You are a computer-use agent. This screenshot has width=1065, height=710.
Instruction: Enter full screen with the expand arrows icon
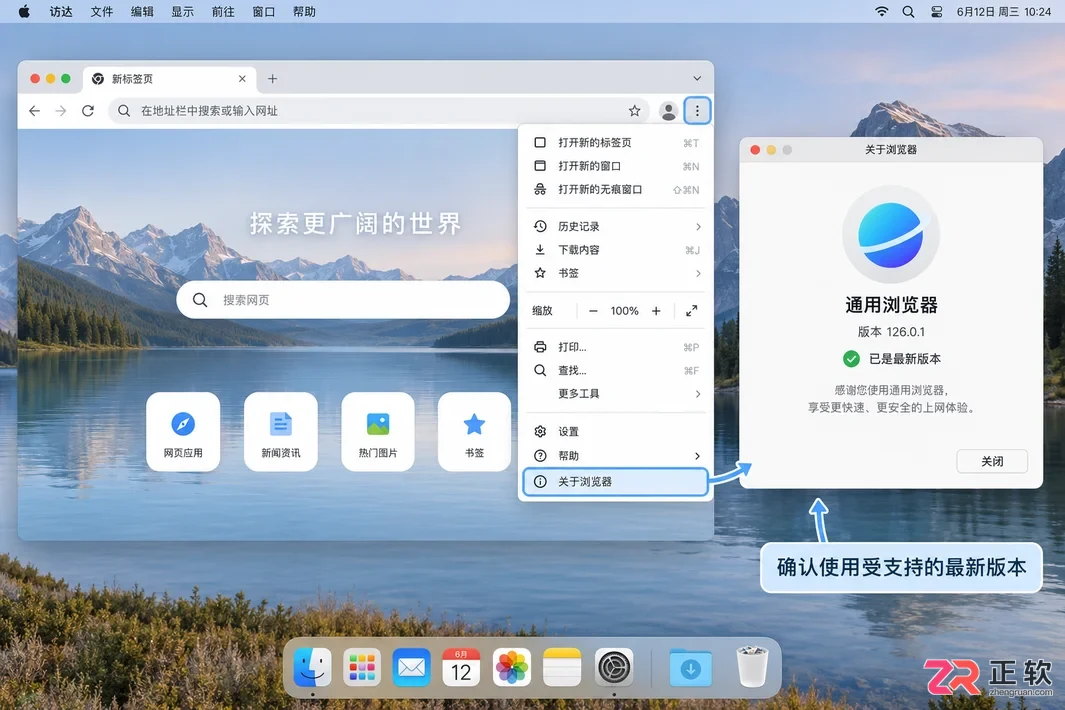pyautogui.click(x=691, y=310)
